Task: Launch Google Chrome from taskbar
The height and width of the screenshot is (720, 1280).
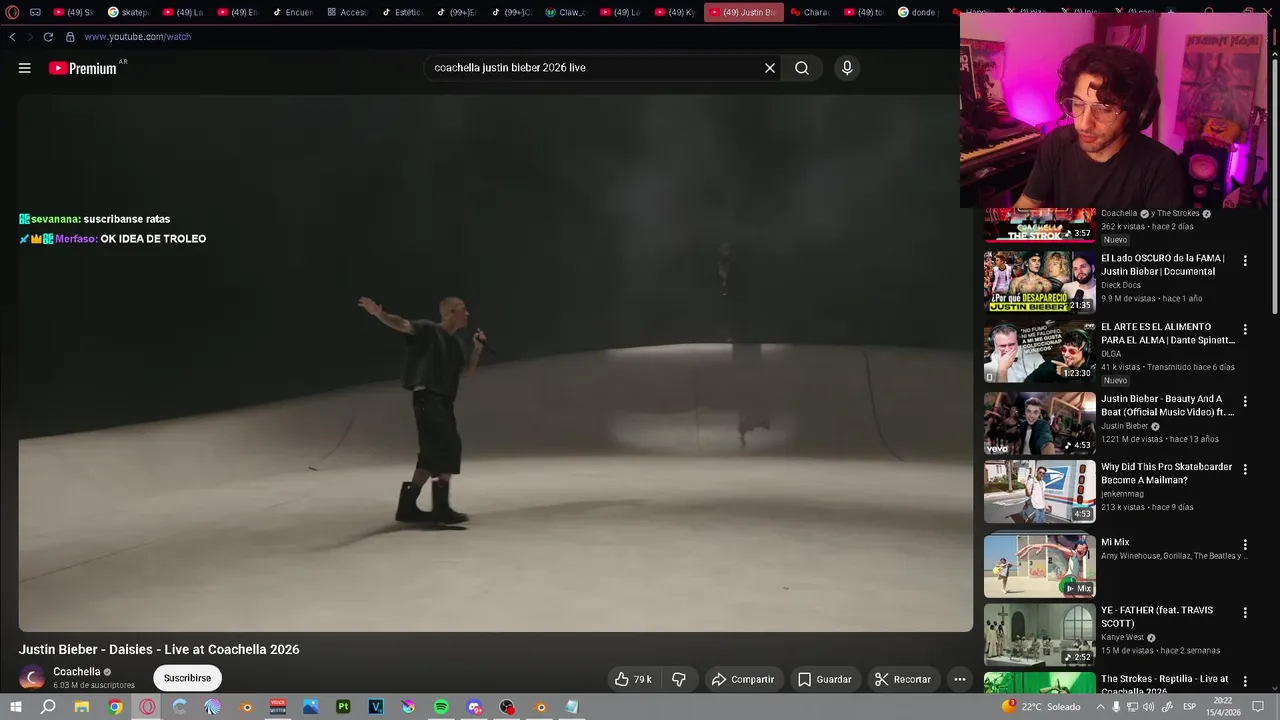Action: click(115, 707)
